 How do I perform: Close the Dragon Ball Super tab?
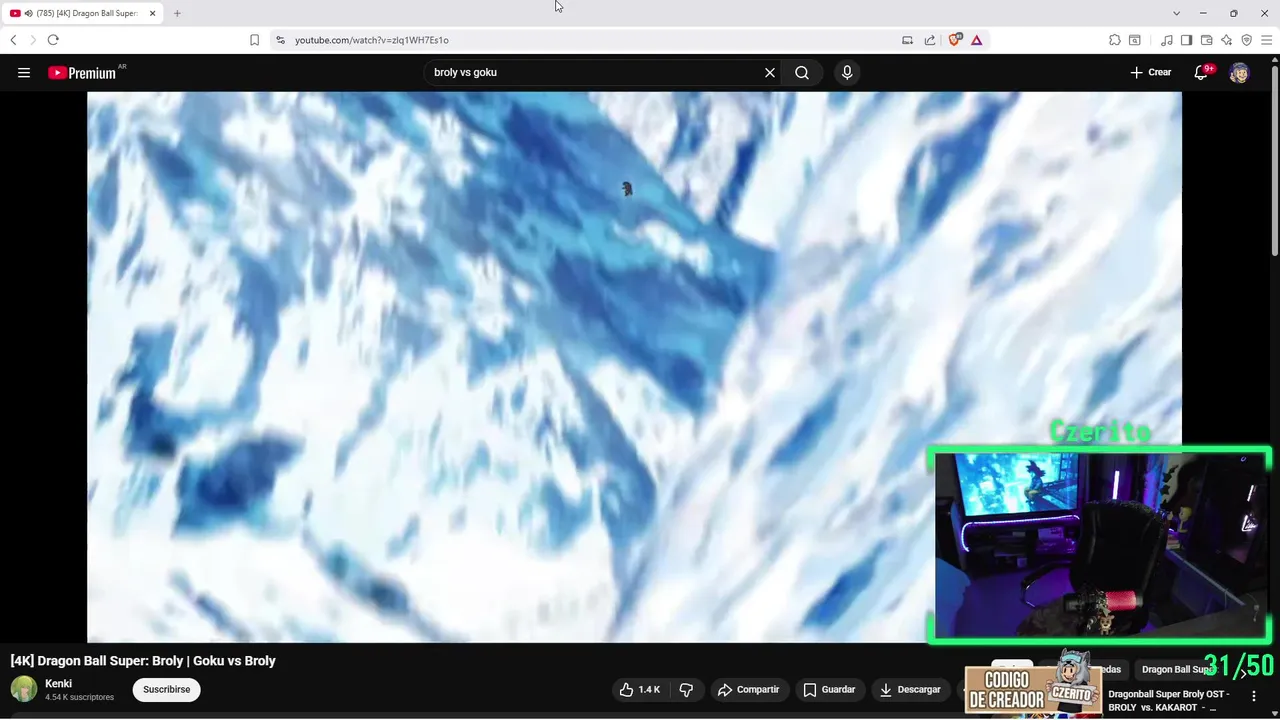click(x=153, y=13)
